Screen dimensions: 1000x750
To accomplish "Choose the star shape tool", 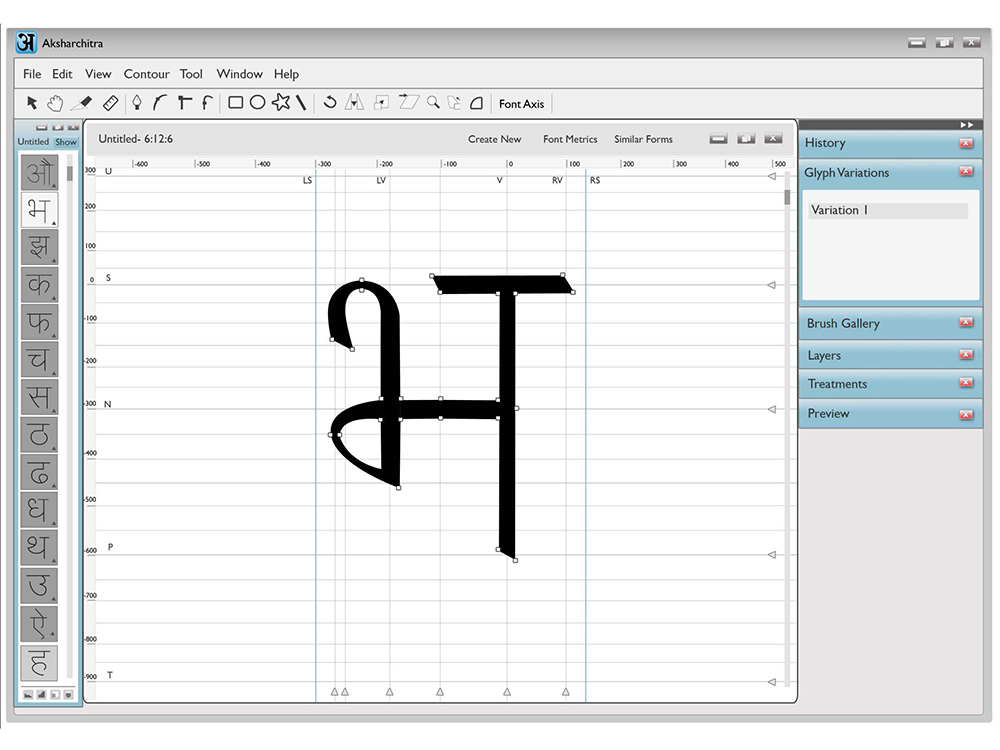I will coord(281,102).
